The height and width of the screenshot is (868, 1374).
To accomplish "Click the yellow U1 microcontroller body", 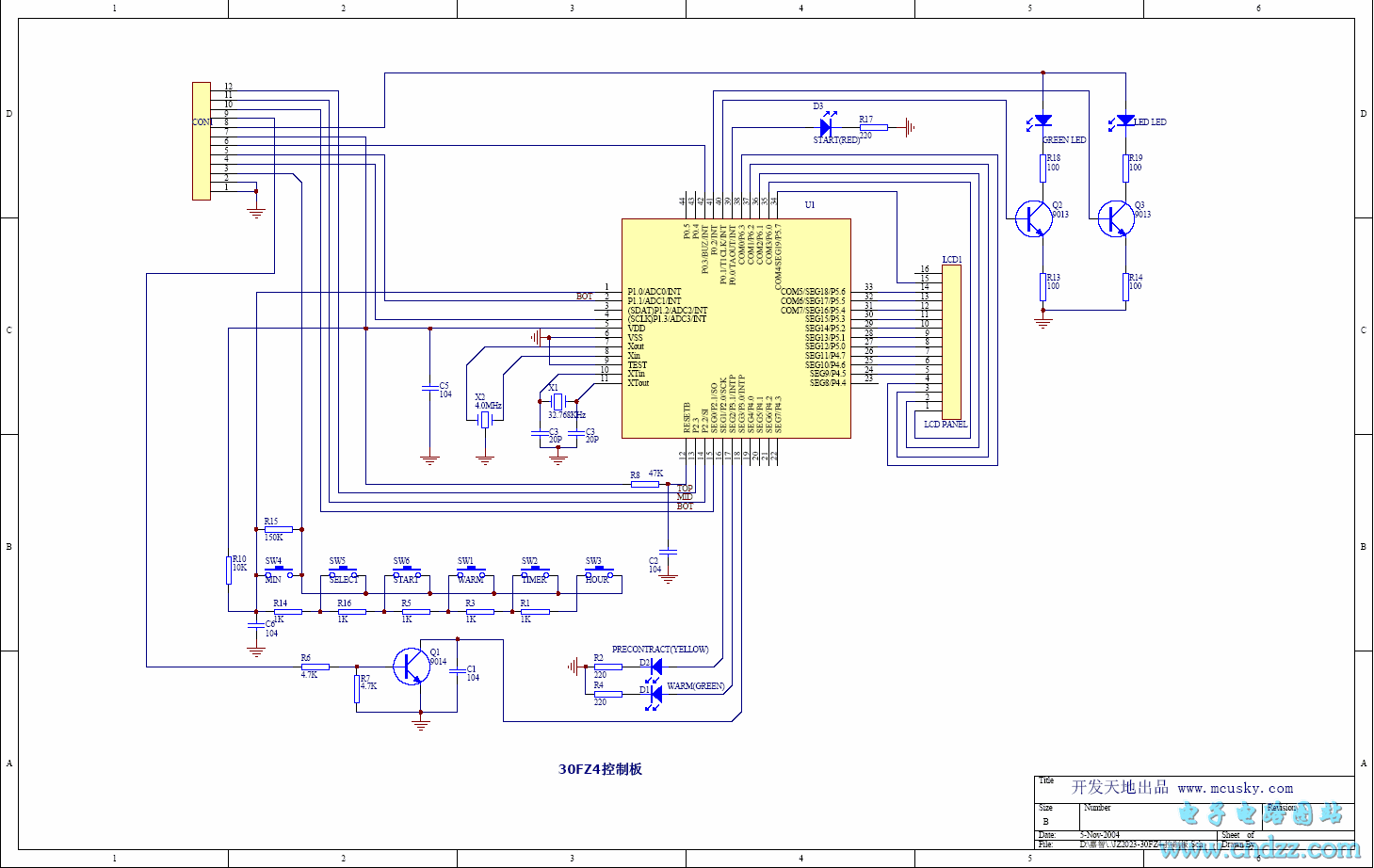I will [x=735, y=329].
